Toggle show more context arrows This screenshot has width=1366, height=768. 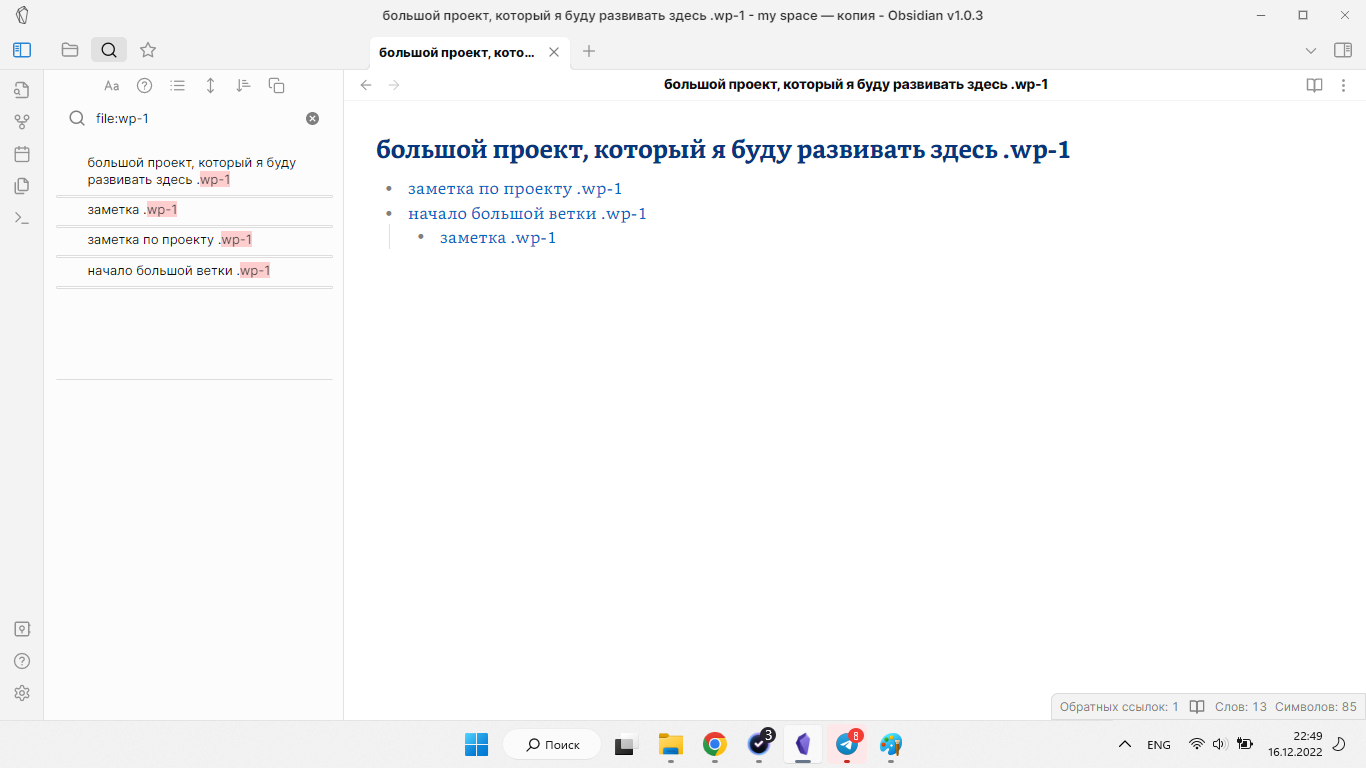211,86
